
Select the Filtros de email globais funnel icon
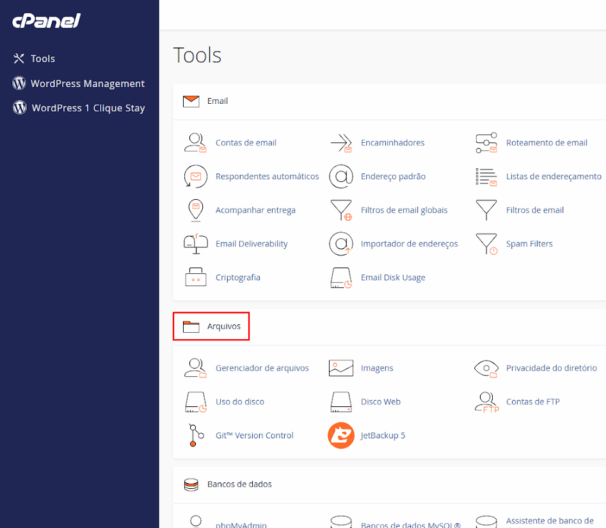pos(342,210)
